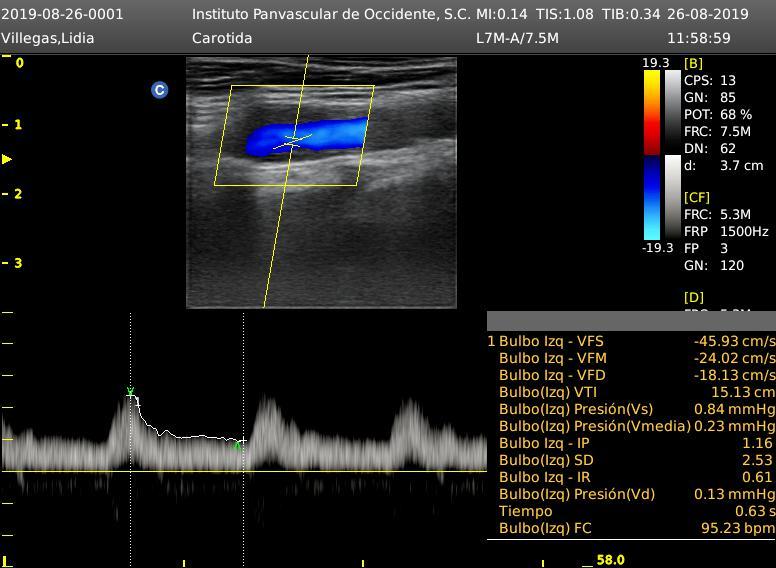Click the green peak systolic caliper marker

pos(130,392)
